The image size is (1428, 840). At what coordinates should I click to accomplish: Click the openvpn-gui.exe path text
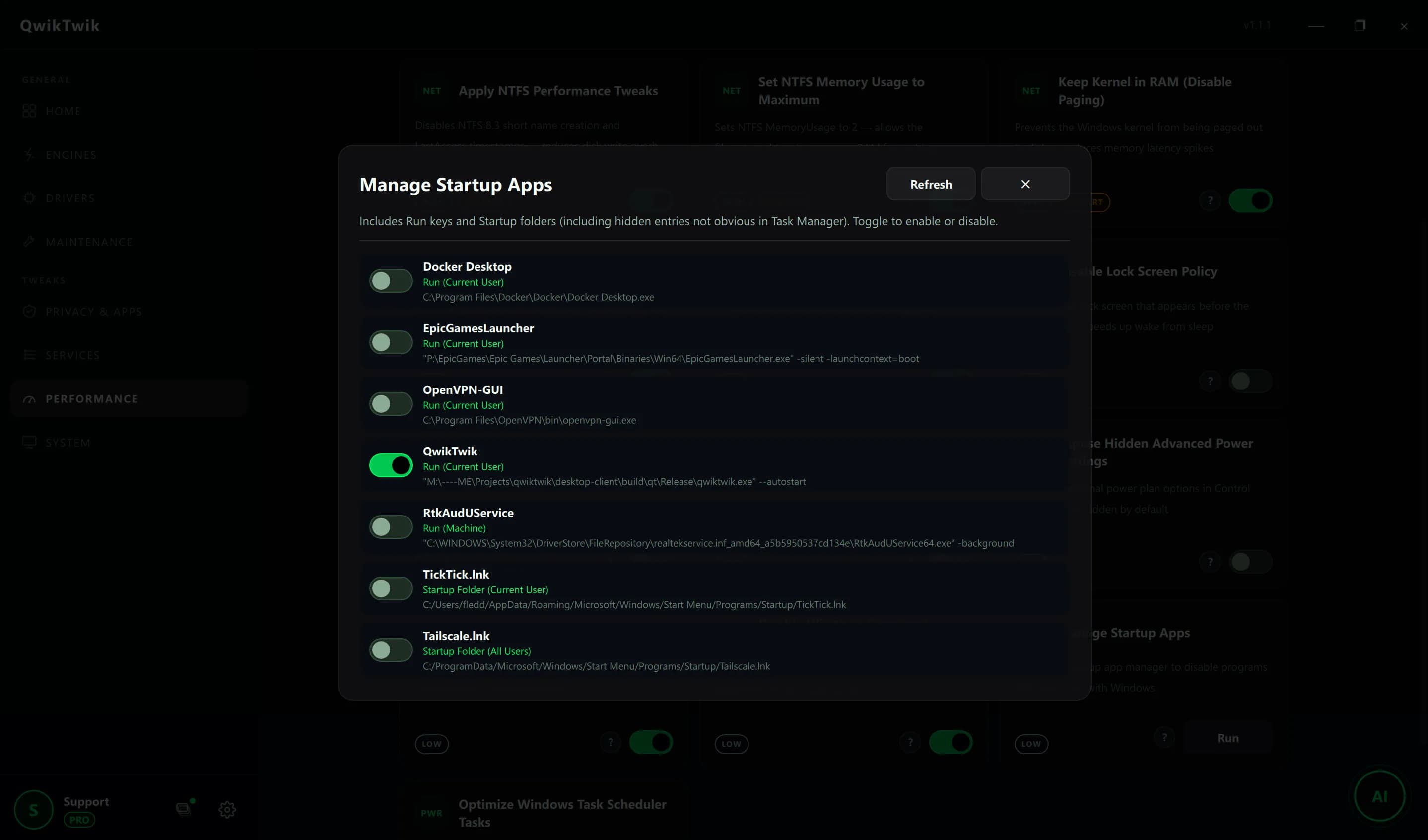click(529, 420)
